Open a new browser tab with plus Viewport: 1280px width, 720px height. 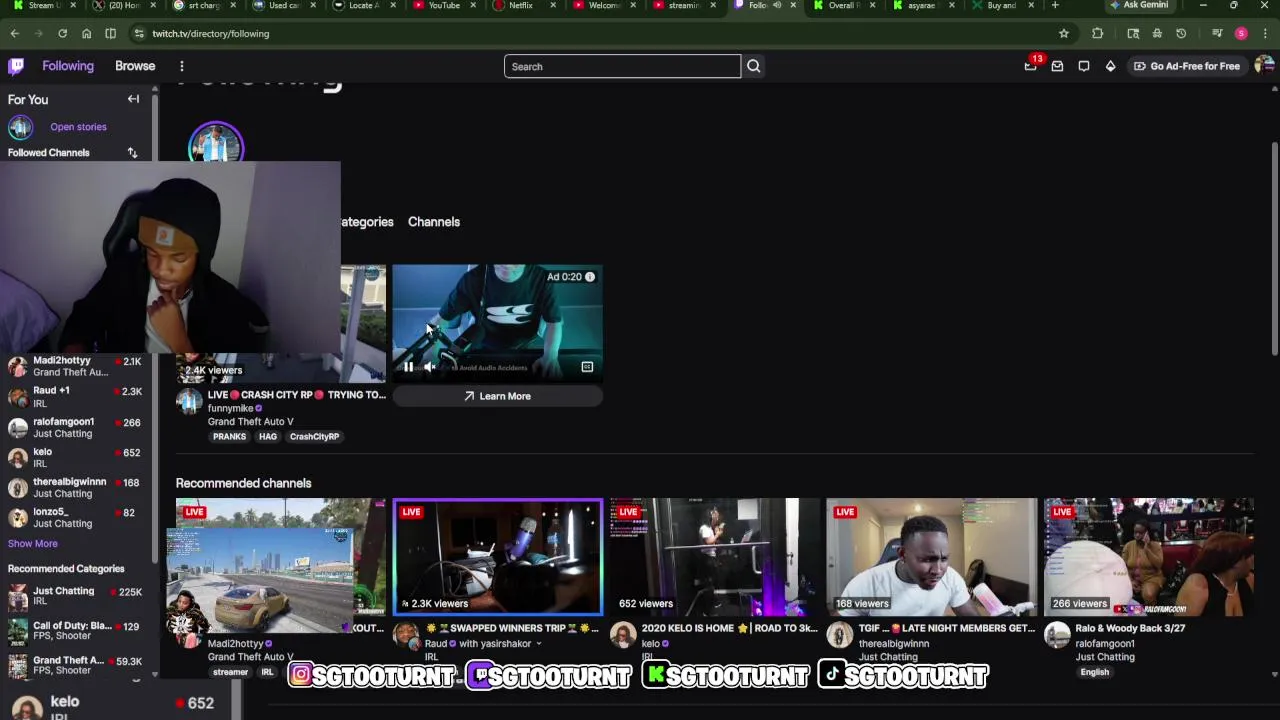point(1055,5)
